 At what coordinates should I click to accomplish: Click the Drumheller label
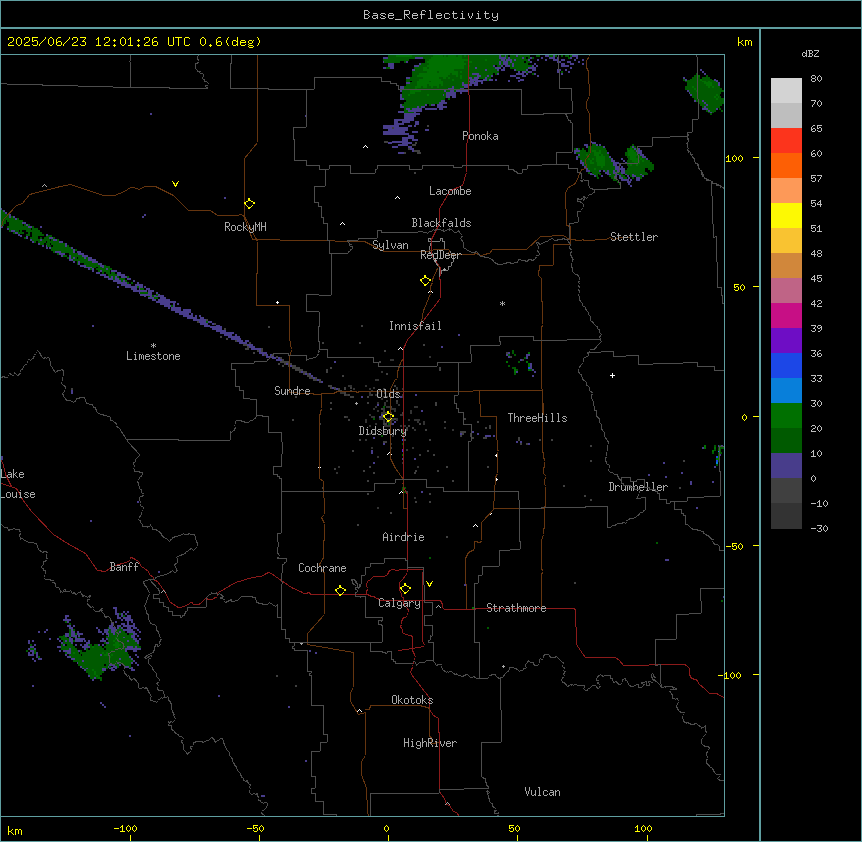[638, 487]
